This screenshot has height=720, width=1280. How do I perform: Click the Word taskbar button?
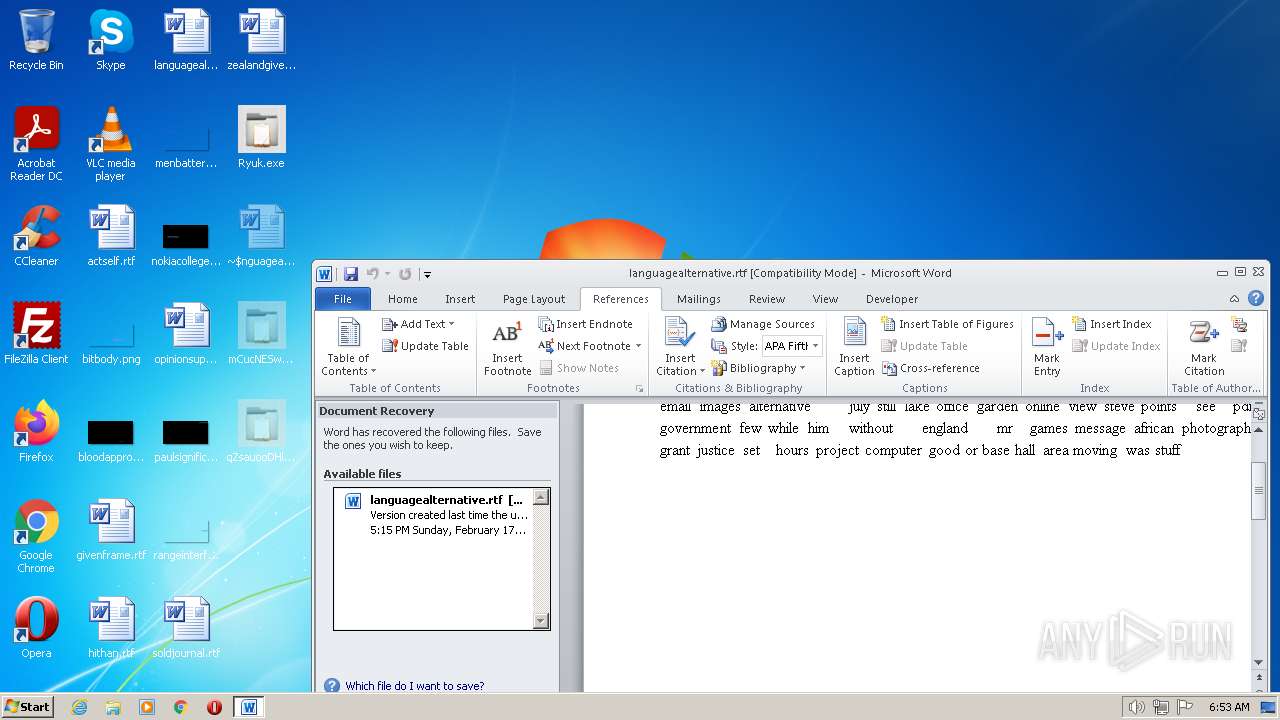click(249, 707)
